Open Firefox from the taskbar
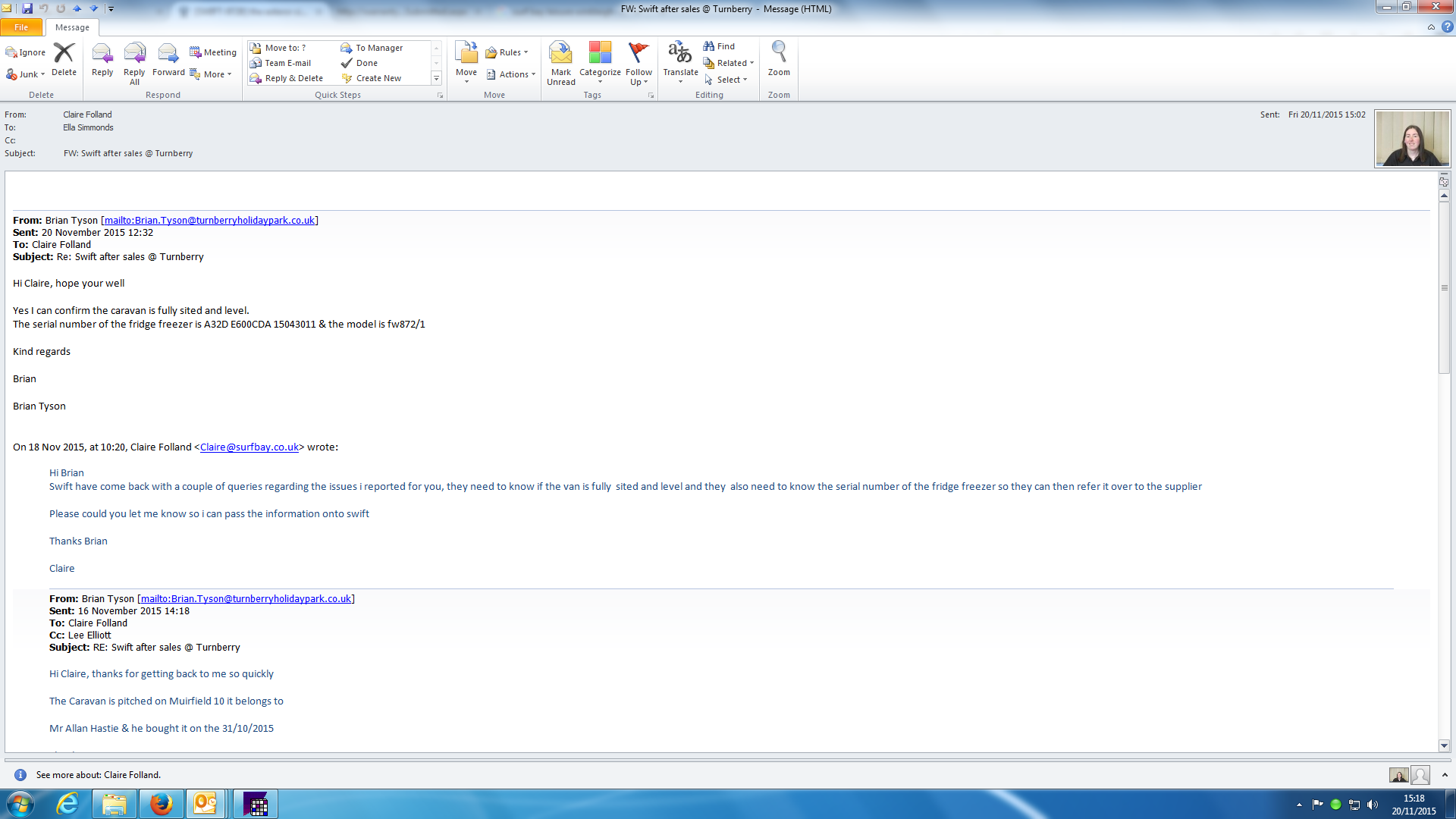1456x819 pixels. [161, 804]
